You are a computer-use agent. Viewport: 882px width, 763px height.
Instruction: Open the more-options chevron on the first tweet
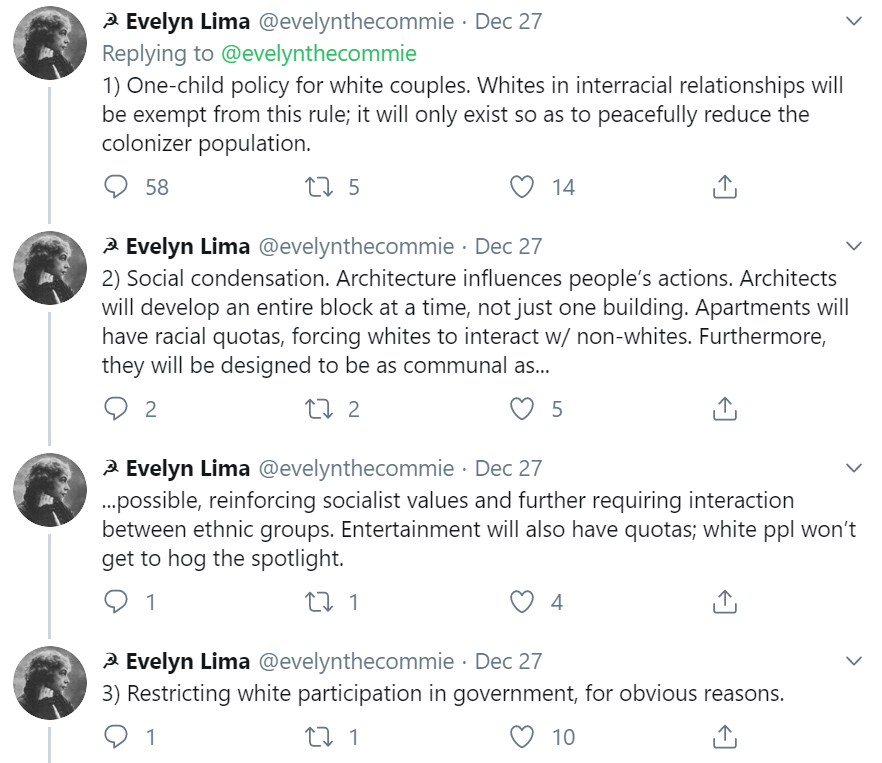pos(853,22)
